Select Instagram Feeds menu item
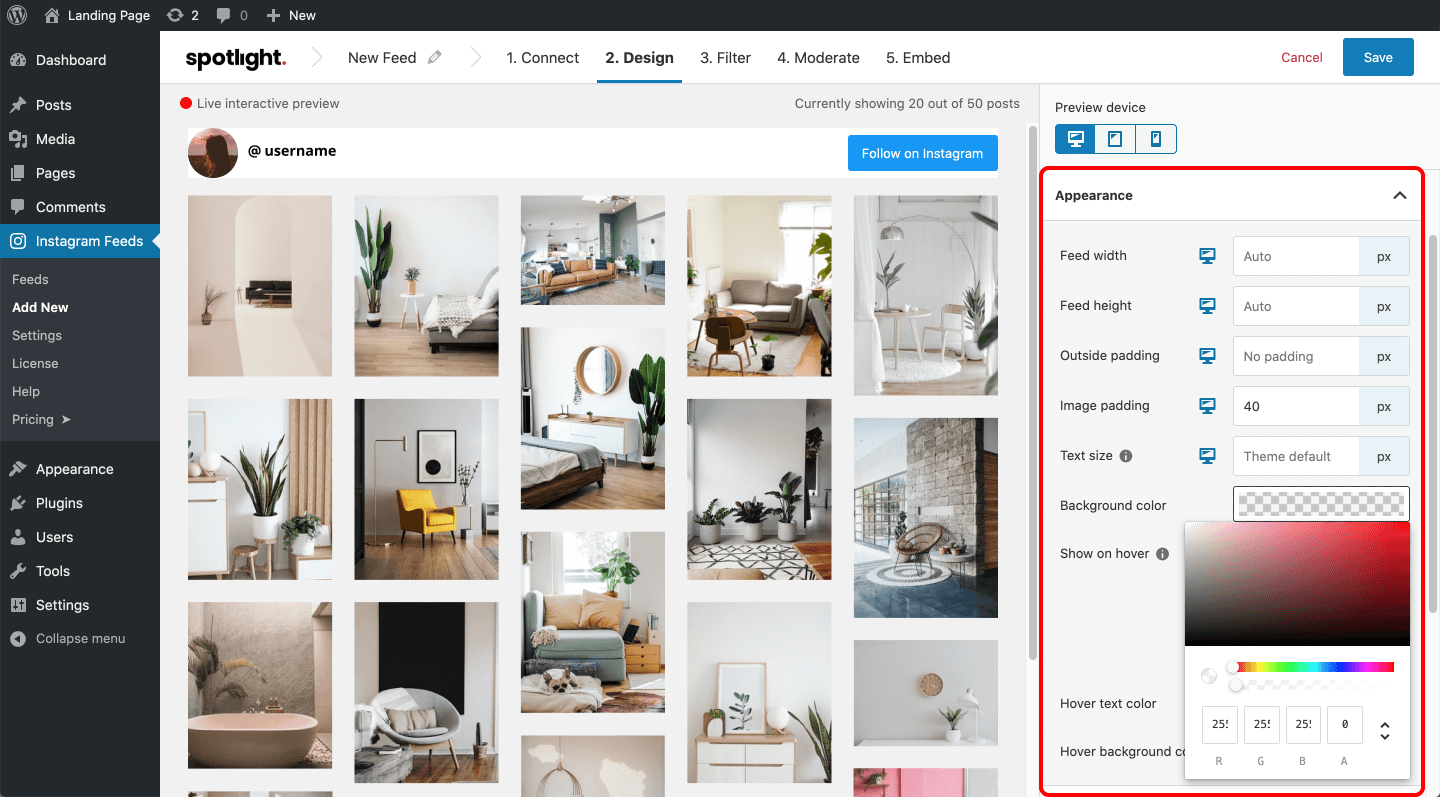The image size is (1440, 797). (80, 241)
